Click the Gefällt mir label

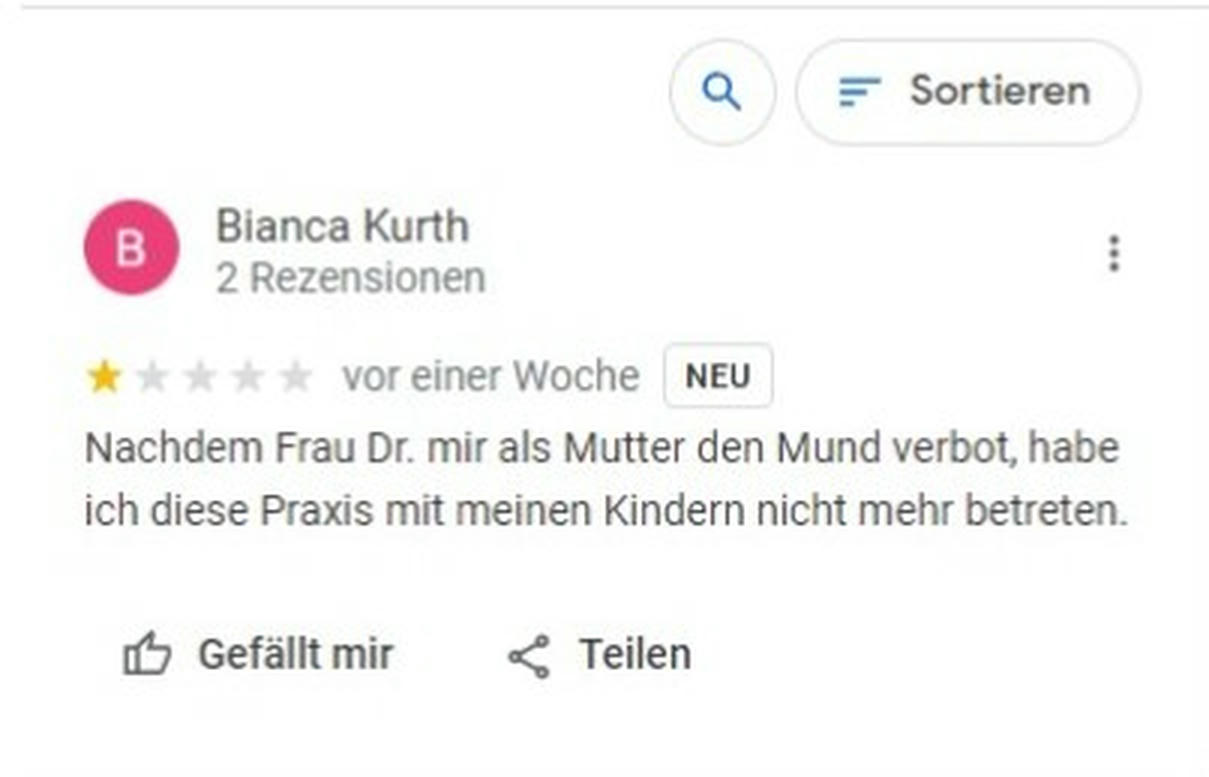[295, 655]
